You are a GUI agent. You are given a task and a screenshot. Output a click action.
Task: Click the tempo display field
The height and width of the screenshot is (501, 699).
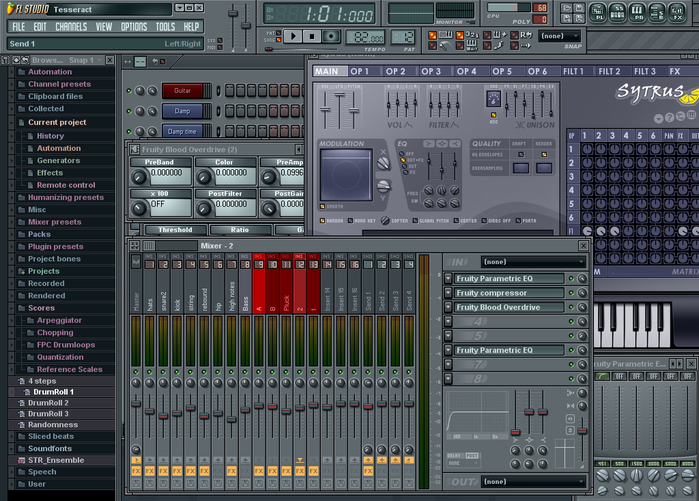coord(365,37)
